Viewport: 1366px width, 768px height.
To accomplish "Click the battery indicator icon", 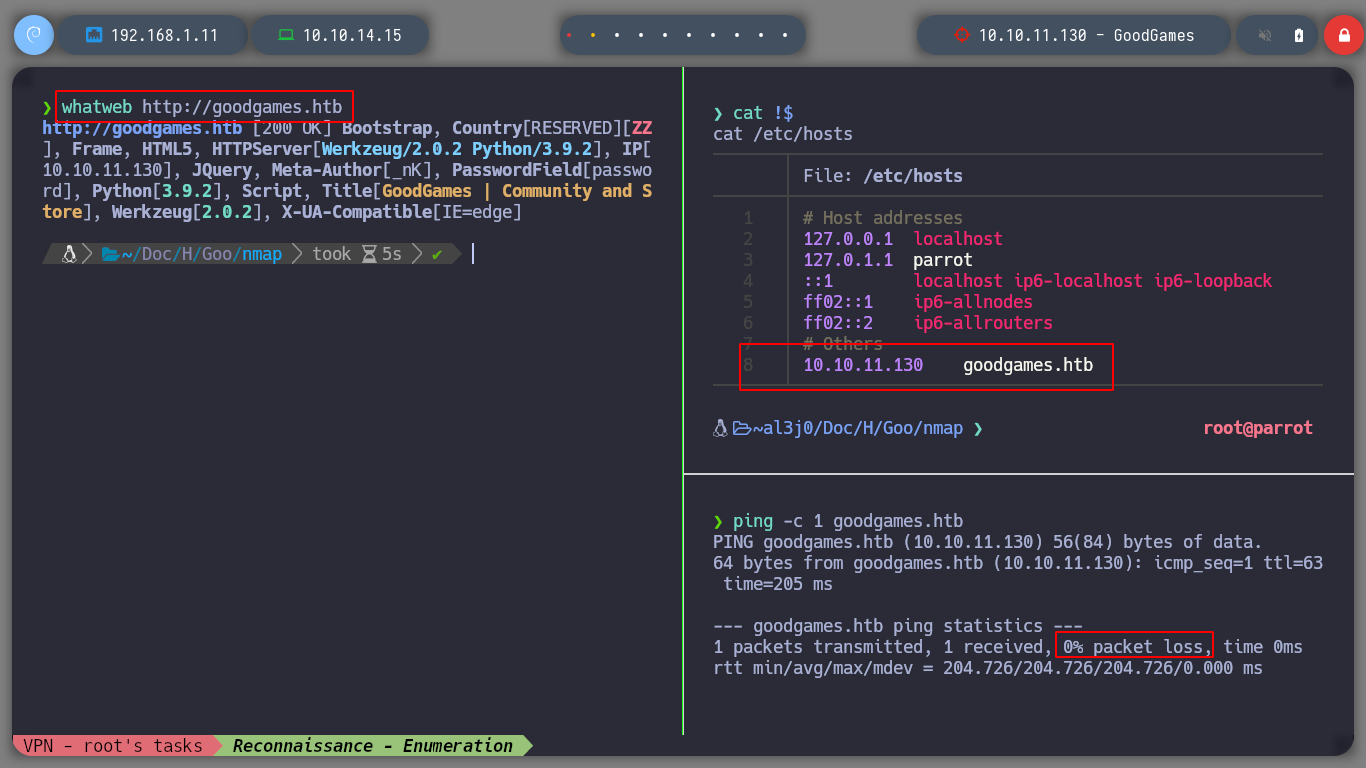I will tap(1299, 35).
